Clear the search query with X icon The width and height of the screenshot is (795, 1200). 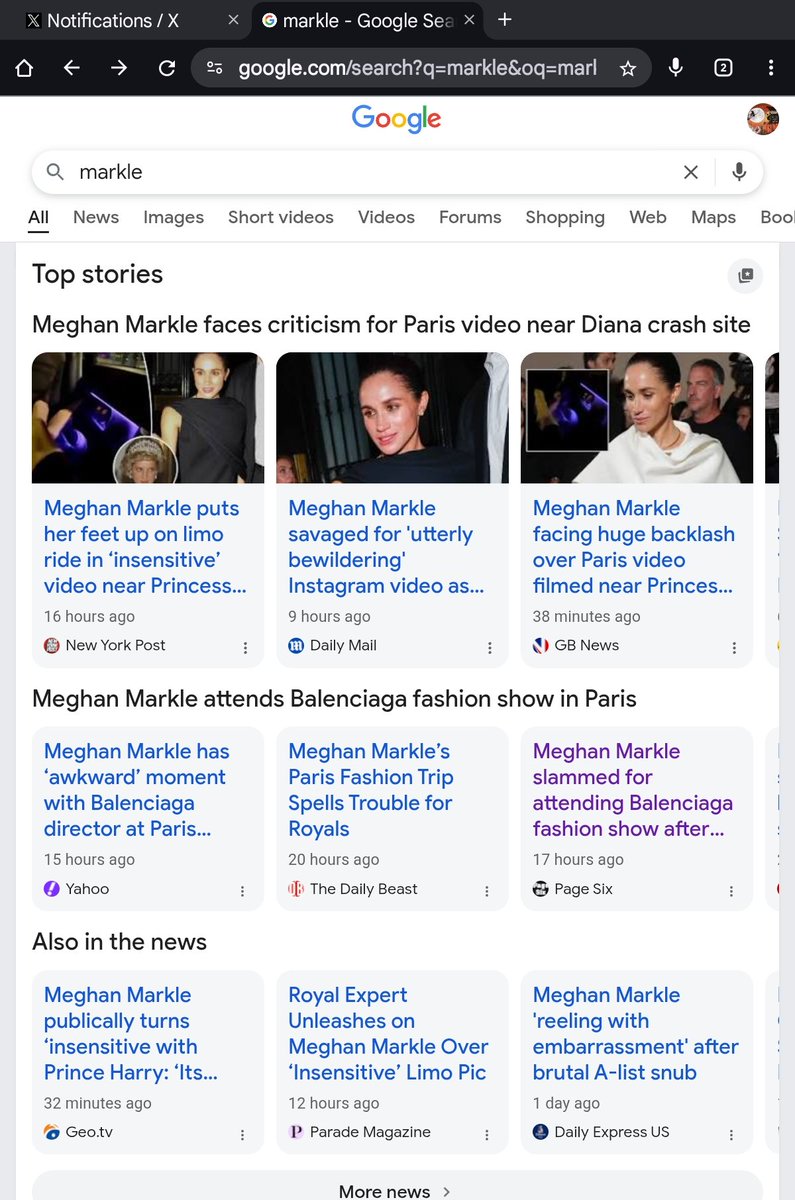[x=690, y=172]
